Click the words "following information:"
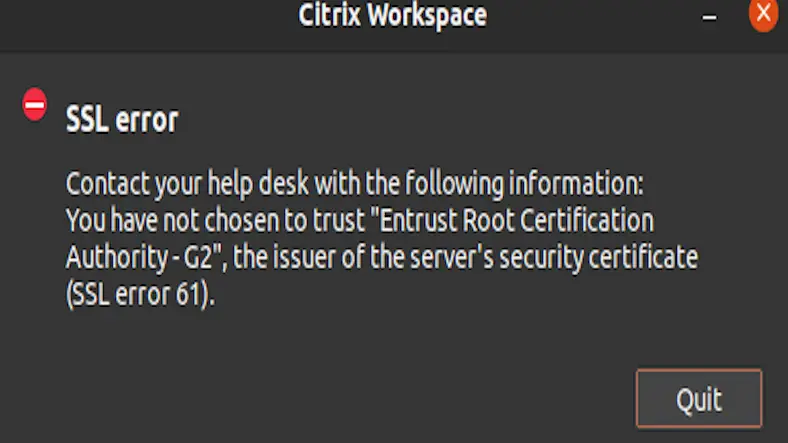This screenshot has width=788, height=443. (x=547, y=184)
